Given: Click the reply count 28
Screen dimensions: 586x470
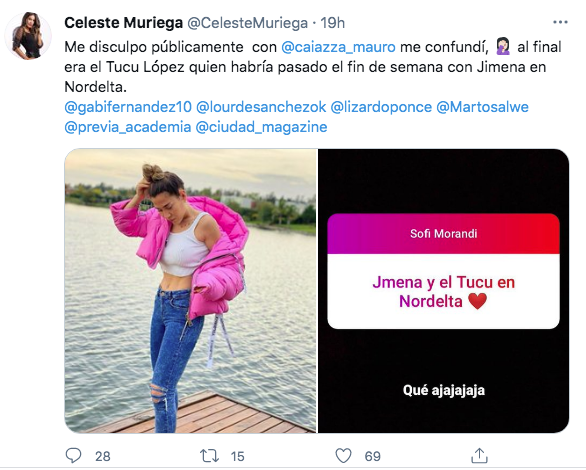Looking at the screenshot, I should tap(102, 456).
